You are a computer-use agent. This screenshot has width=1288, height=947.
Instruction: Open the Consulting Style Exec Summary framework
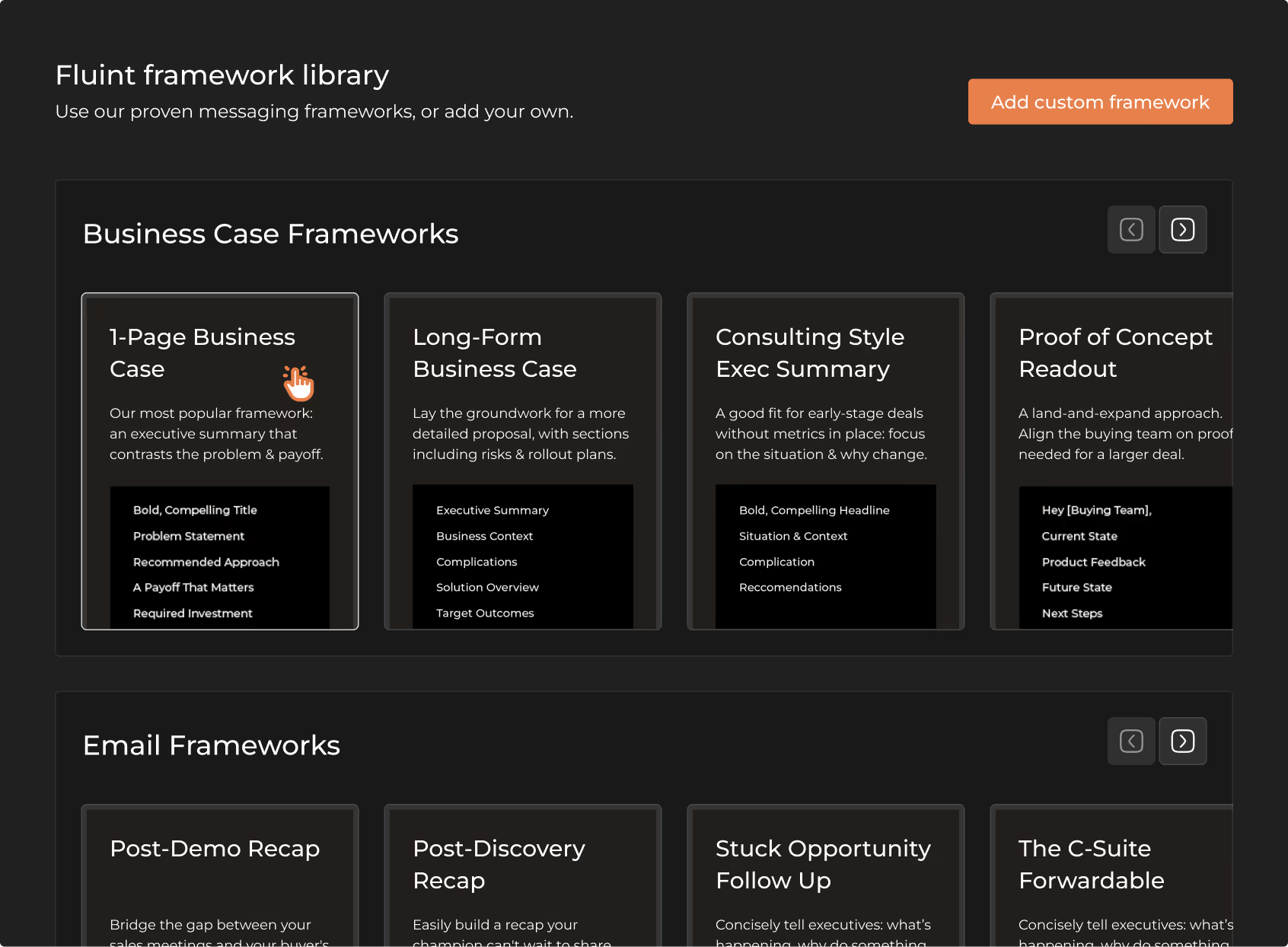825,461
